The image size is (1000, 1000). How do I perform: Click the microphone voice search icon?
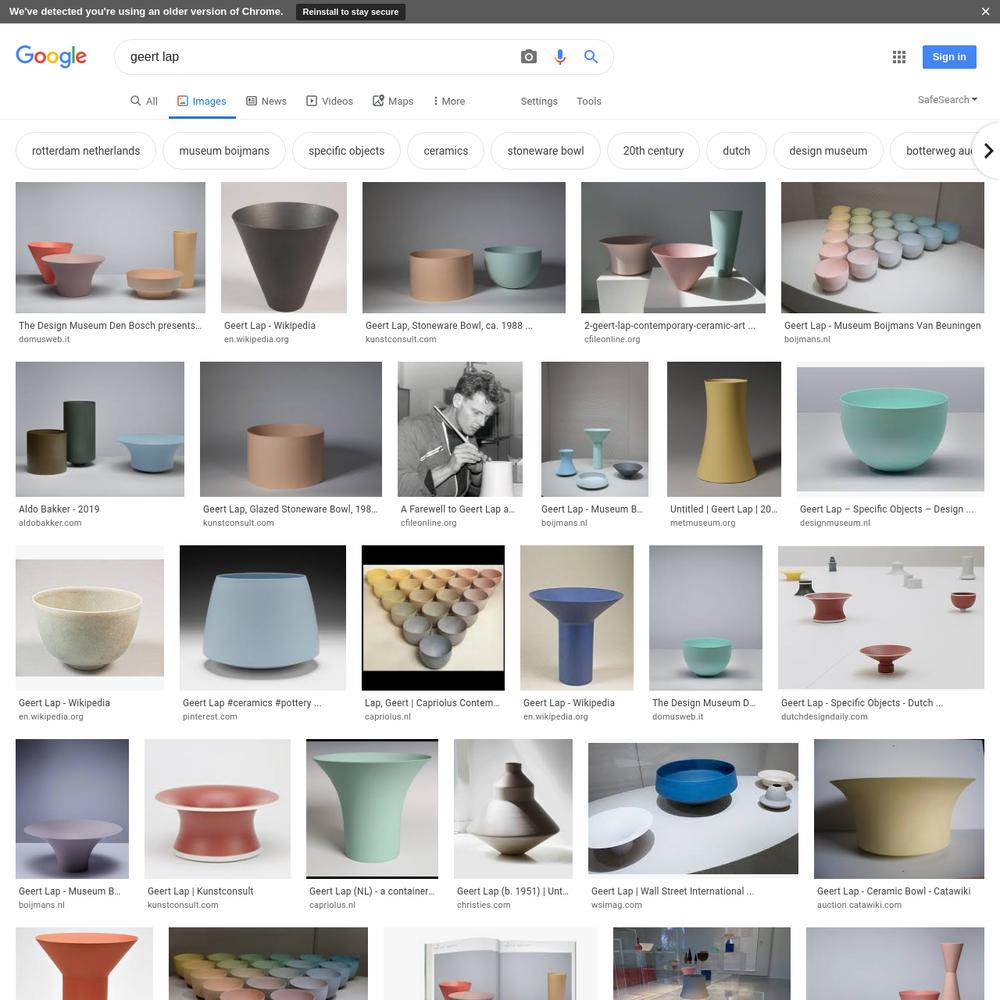pyautogui.click(x=560, y=57)
